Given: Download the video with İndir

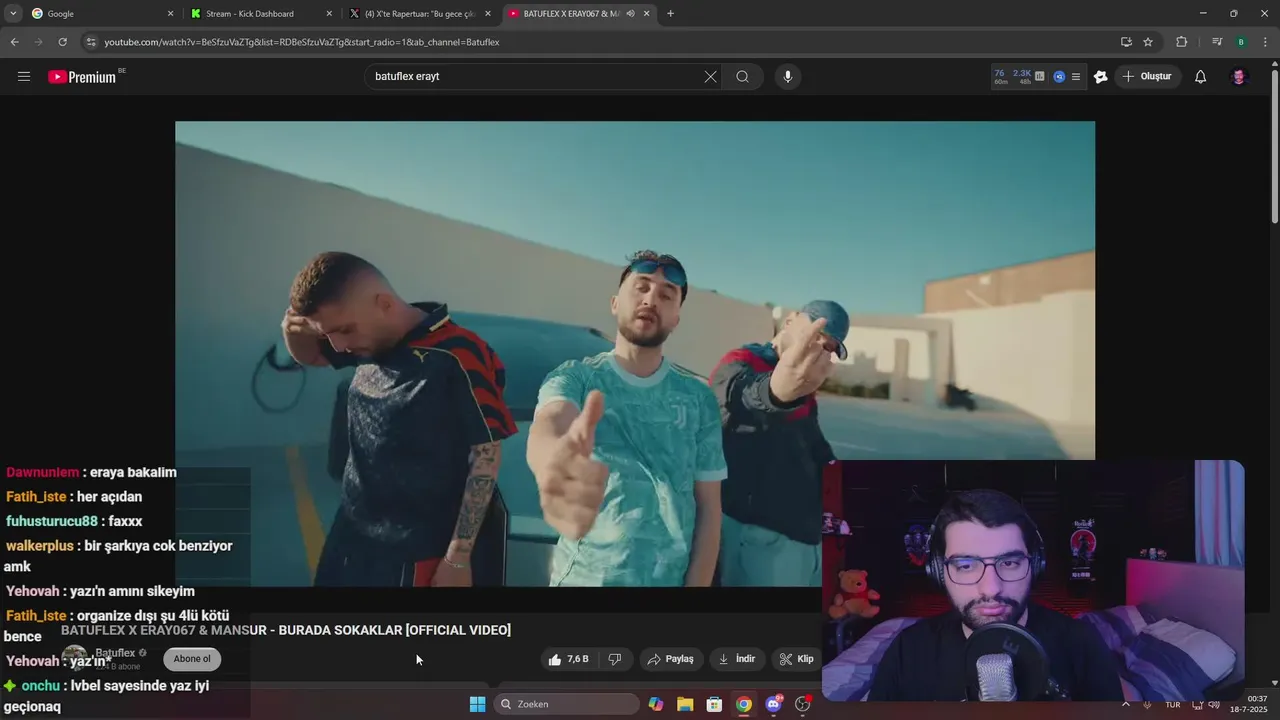Looking at the screenshot, I should pos(738,659).
